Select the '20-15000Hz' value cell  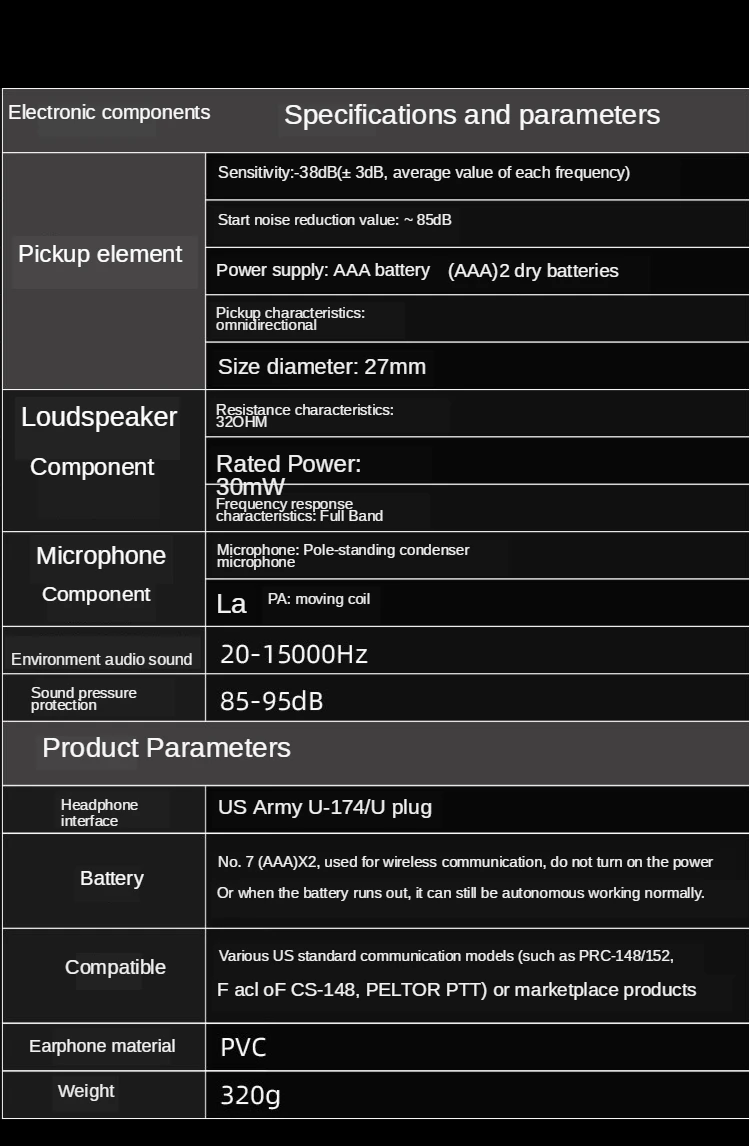294,654
